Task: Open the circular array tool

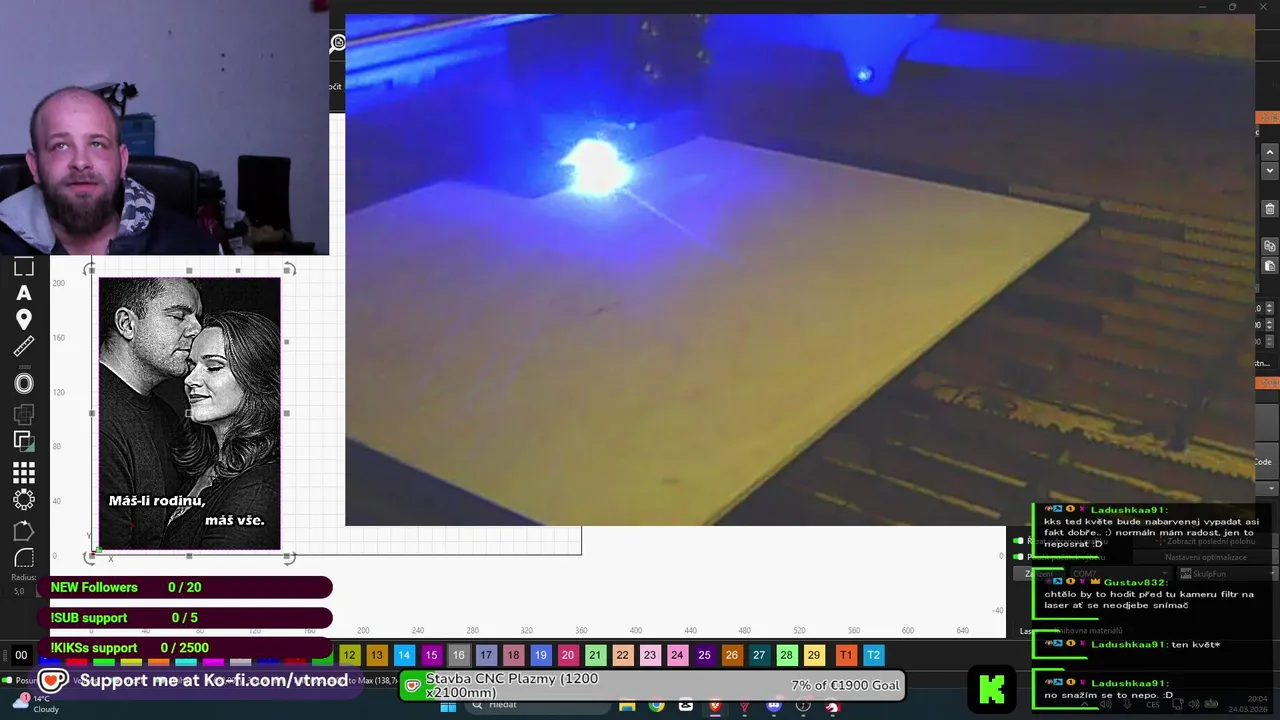Action: pyautogui.click(x=23, y=499)
